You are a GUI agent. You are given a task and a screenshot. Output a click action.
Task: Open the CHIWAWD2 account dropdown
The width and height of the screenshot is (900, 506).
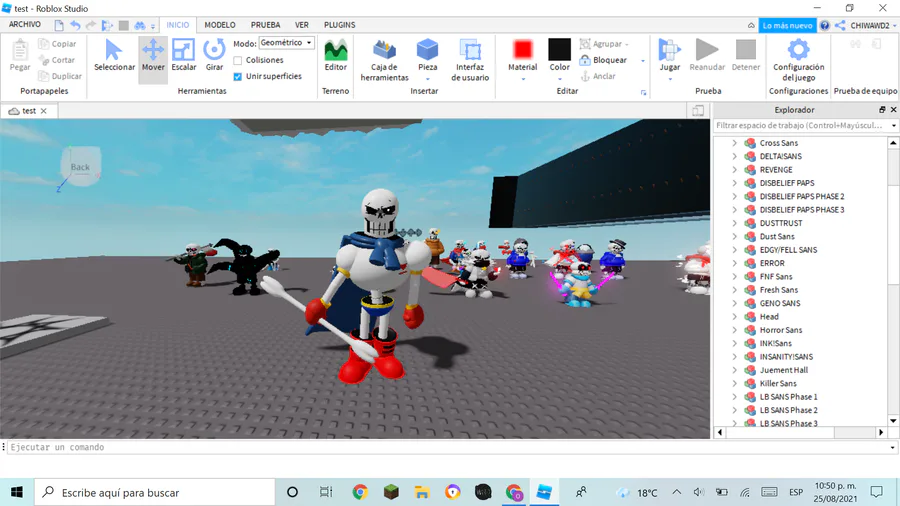873,25
